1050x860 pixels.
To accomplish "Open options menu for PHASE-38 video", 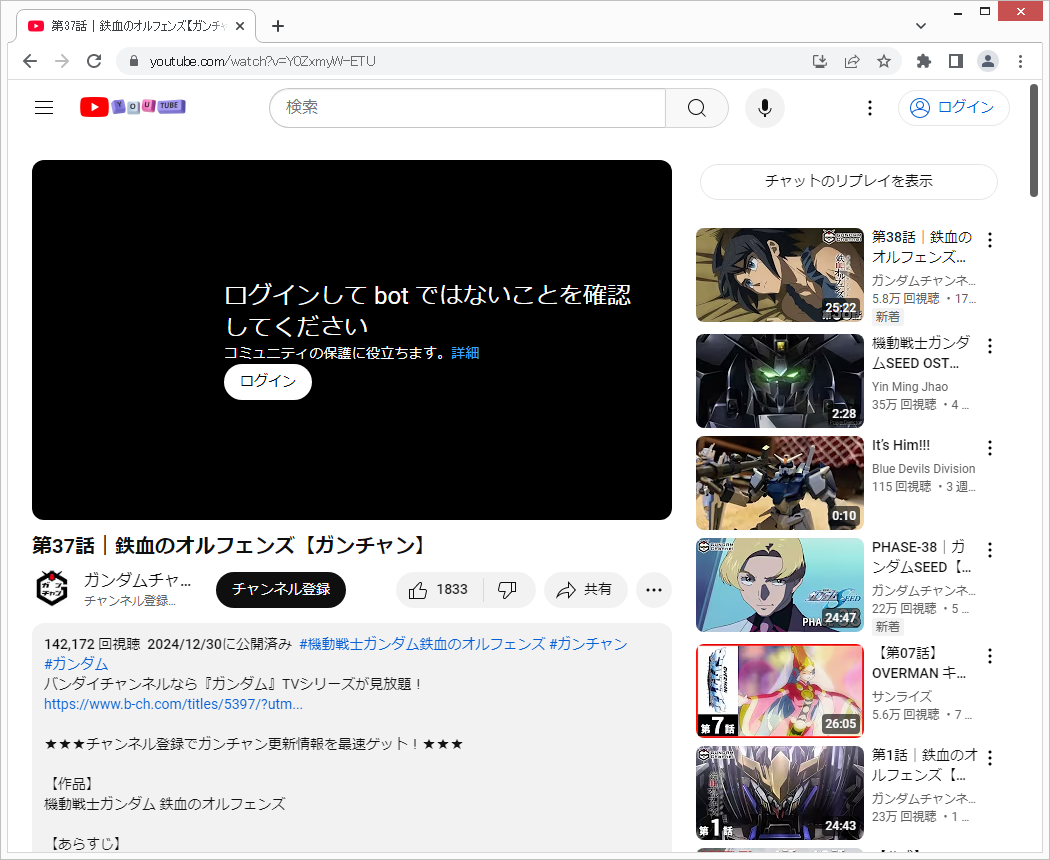I will (x=990, y=550).
